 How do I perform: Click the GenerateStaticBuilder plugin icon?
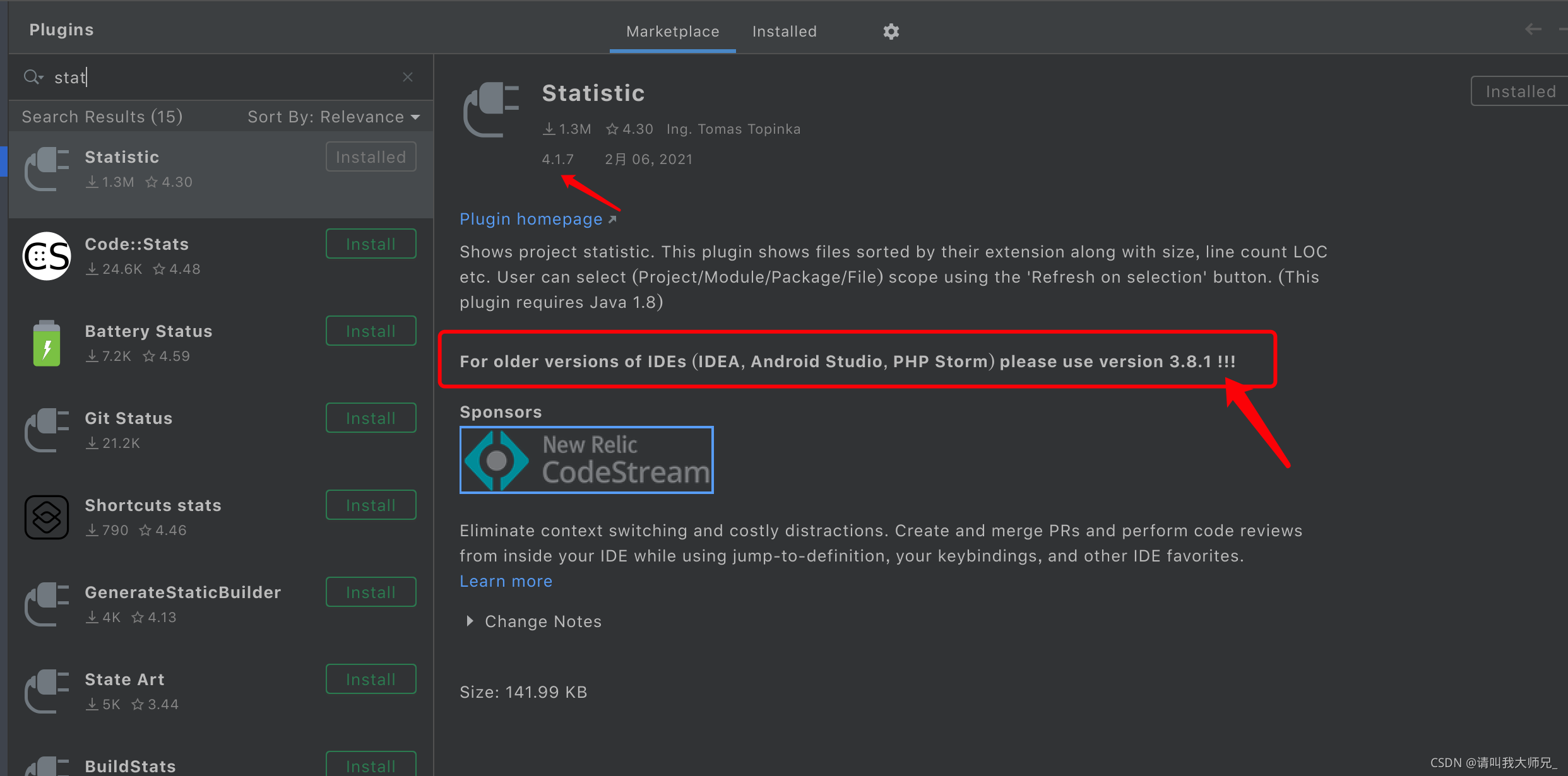tap(46, 604)
